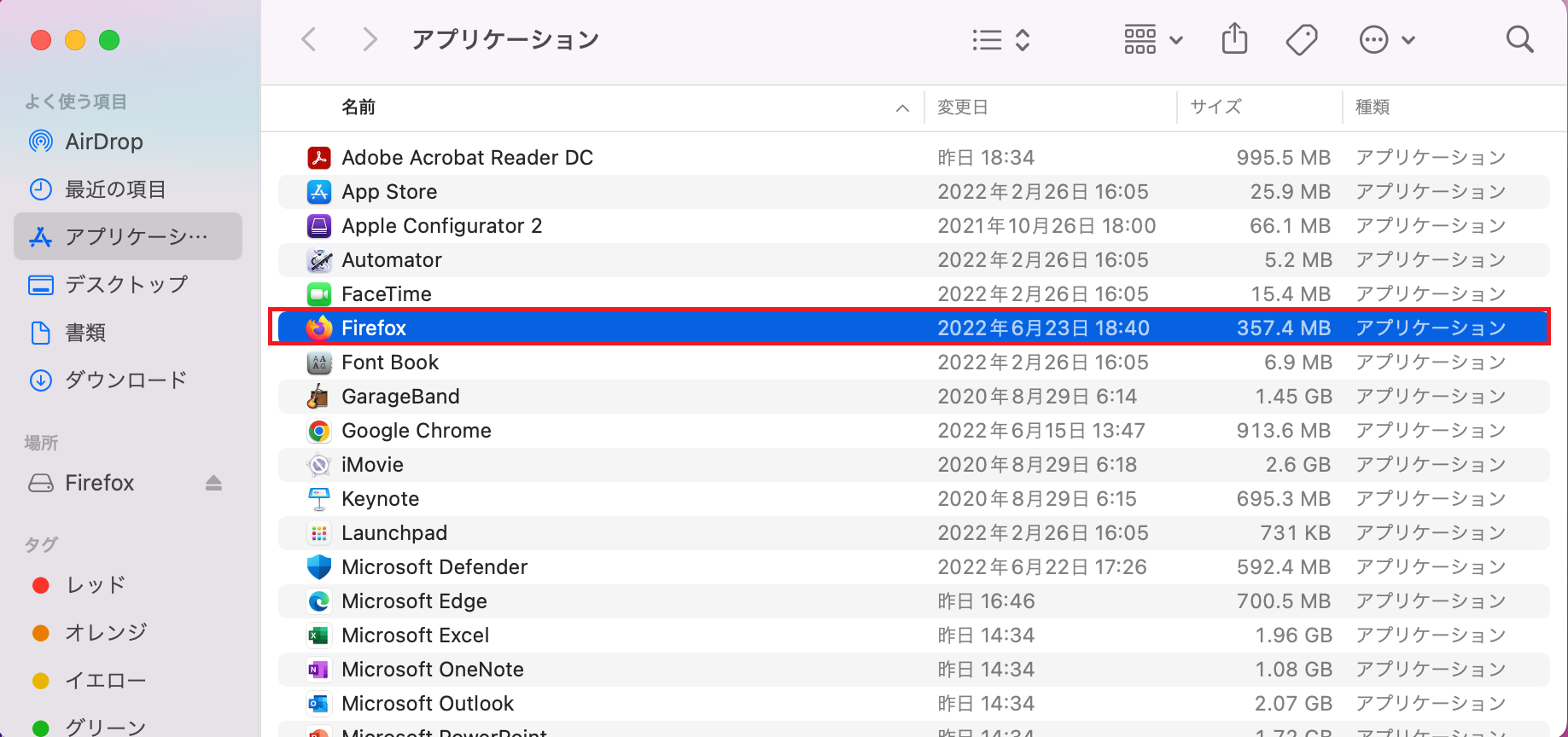Click the Share toolbar icon
The height and width of the screenshot is (737, 1568).
(1234, 38)
